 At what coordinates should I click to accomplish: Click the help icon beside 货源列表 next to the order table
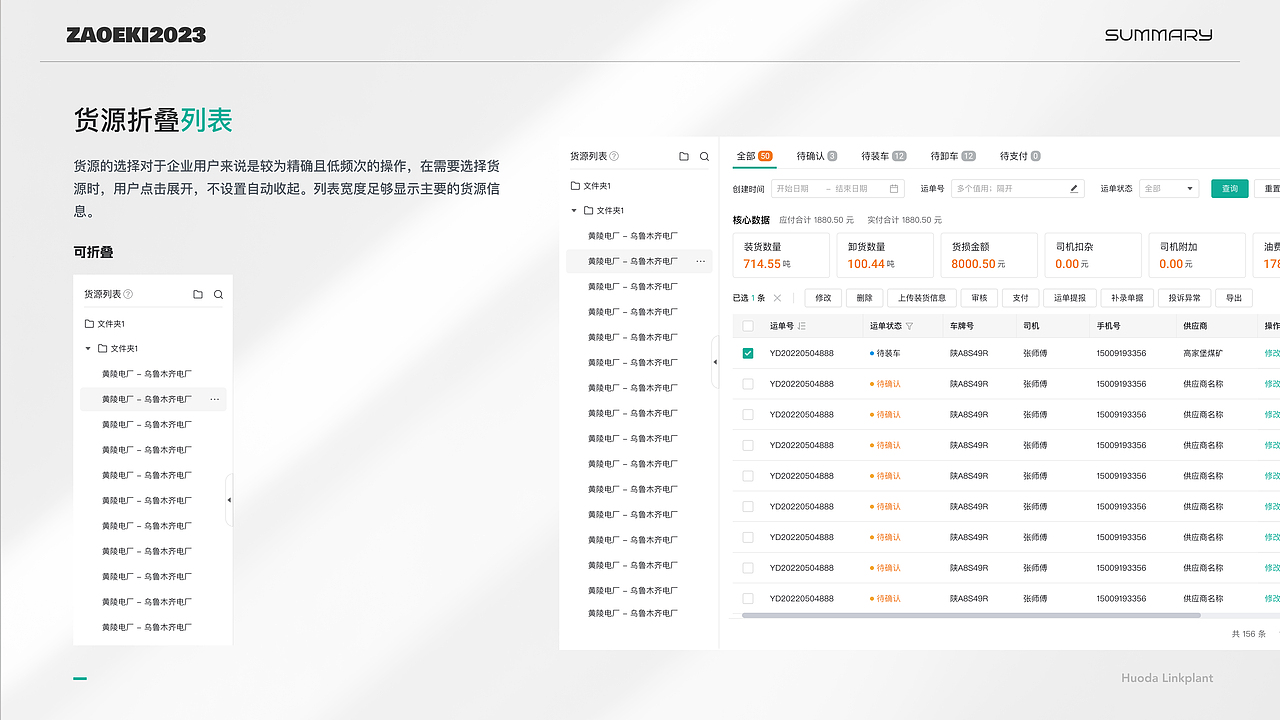[x=614, y=156]
